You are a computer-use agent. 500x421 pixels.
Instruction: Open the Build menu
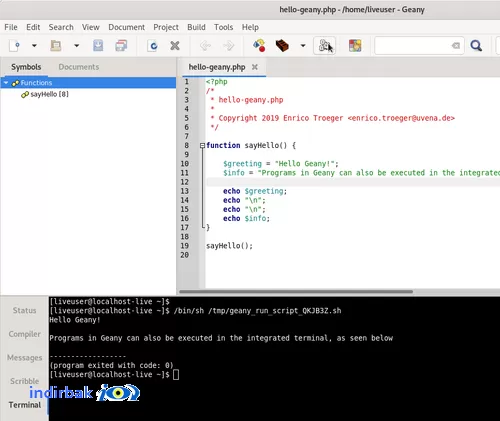click(196, 27)
